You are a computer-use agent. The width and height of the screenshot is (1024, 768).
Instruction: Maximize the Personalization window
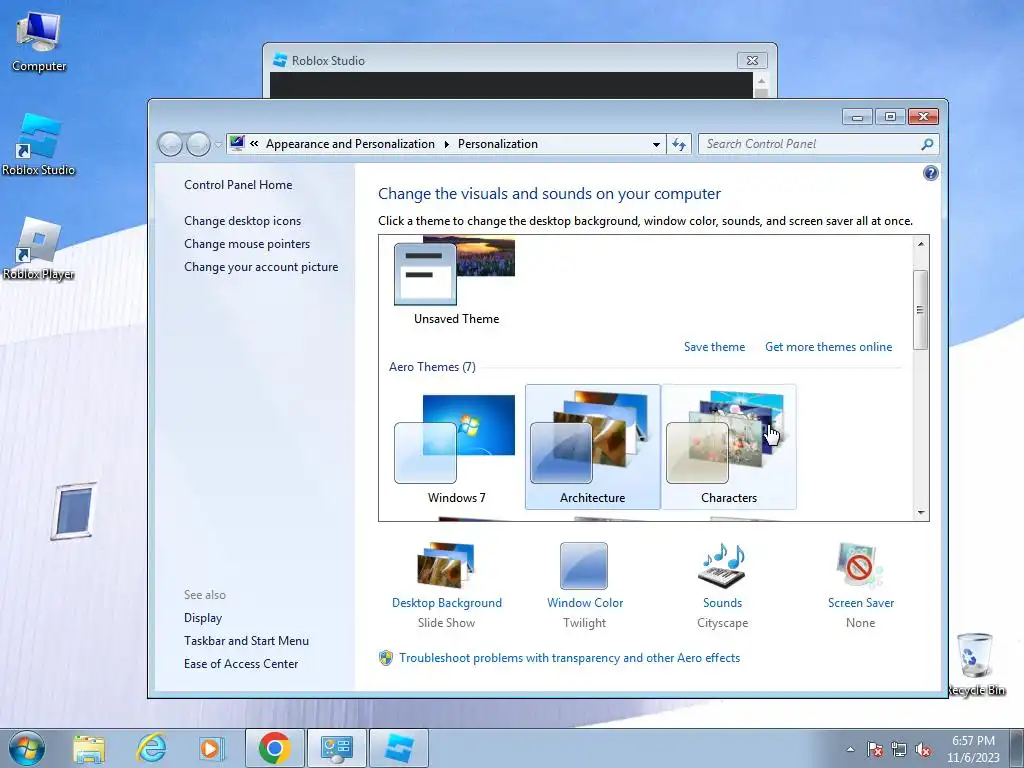click(890, 117)
